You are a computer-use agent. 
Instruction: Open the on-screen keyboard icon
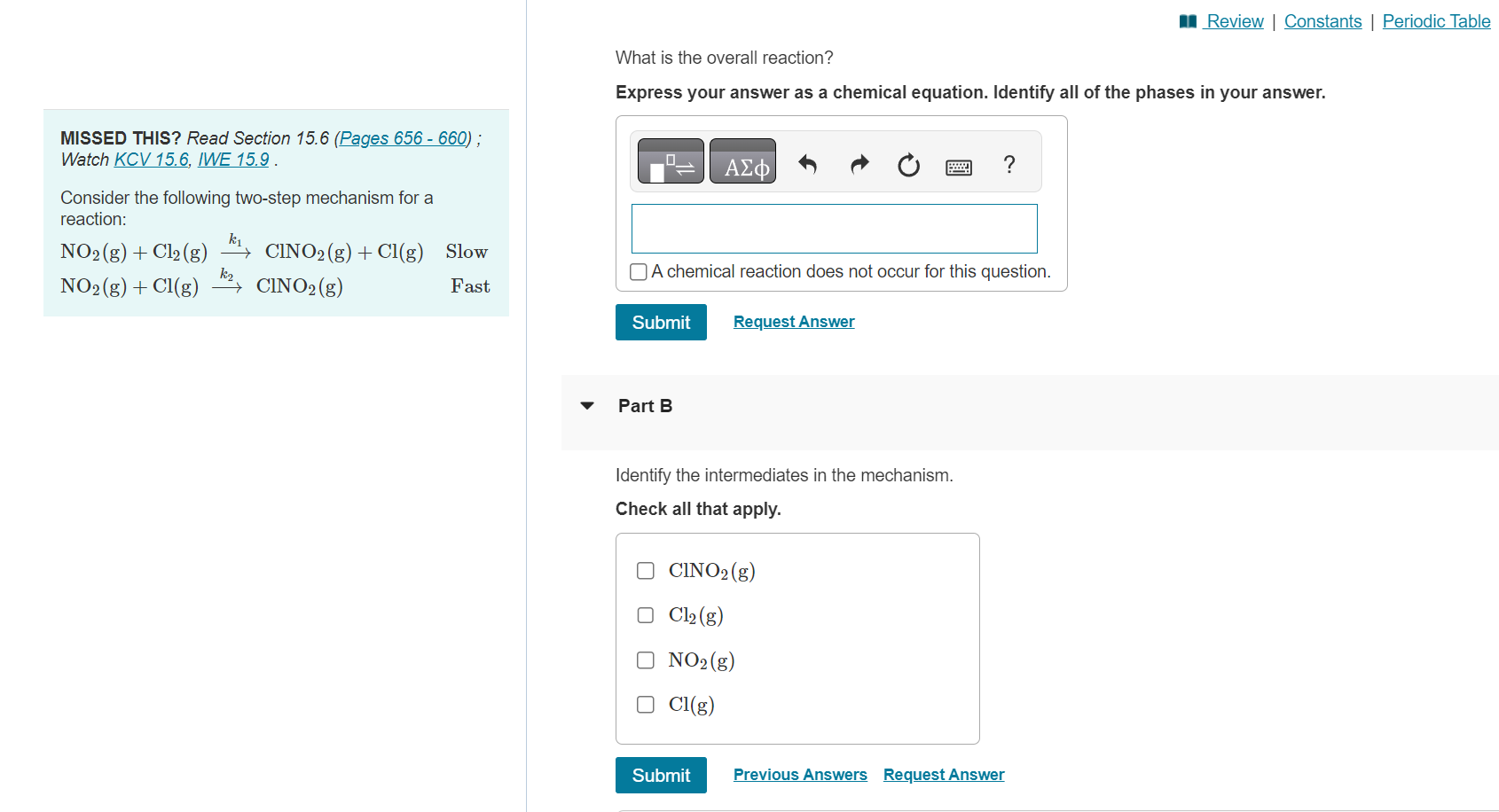[x=958, y=166]
